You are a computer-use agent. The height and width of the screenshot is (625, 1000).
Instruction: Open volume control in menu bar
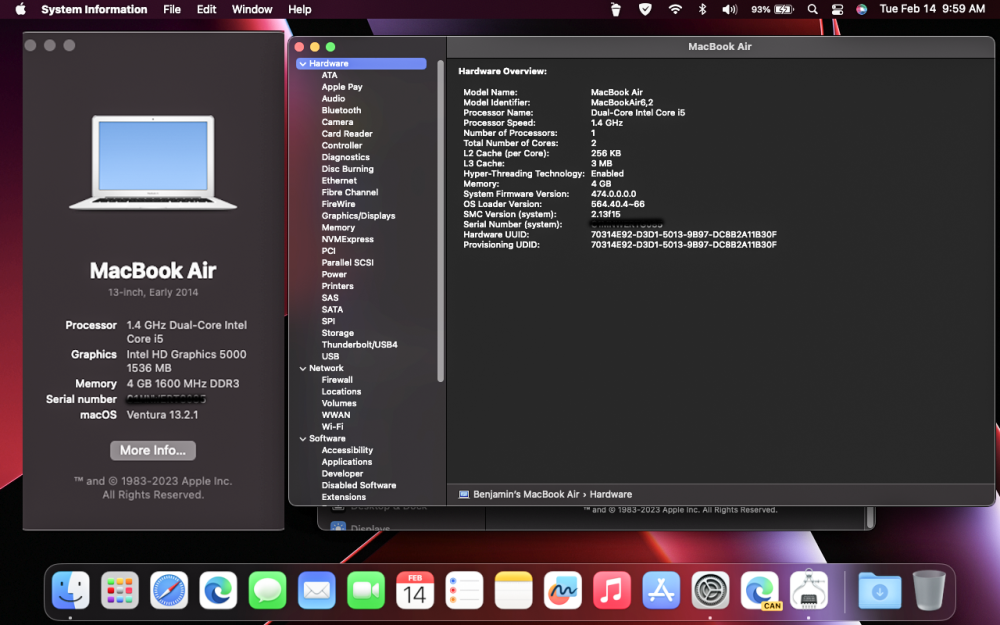click(x=729, y=9)
